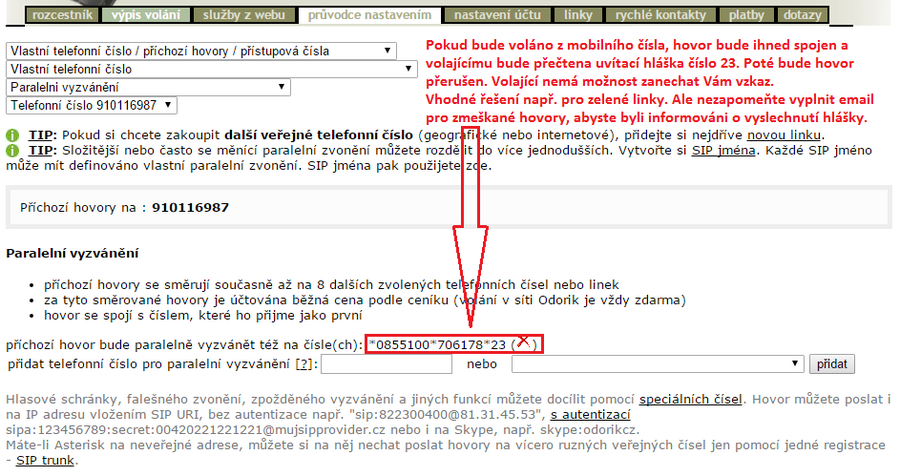Screen dimensions: 900x476
Task: Open help '?' link for parallel ringing
Action: 304,364
